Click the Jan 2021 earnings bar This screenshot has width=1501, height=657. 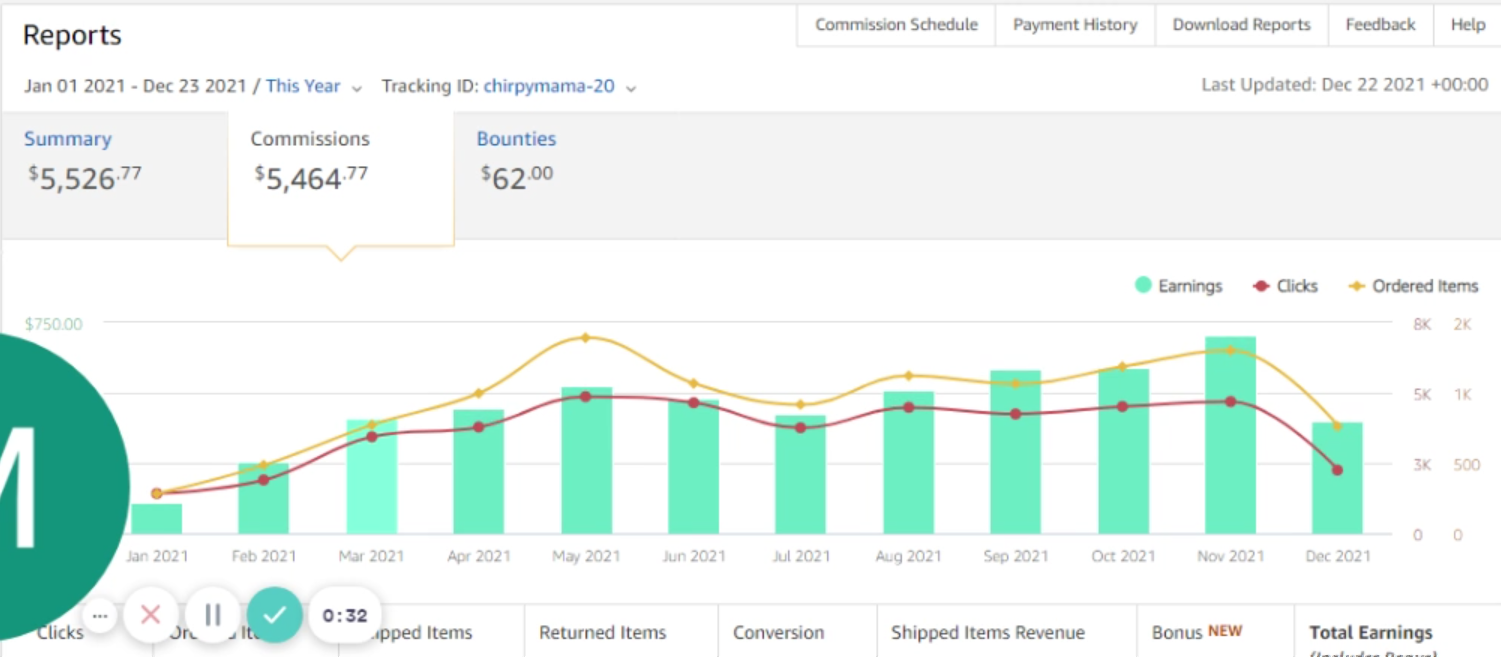[157, 519]
